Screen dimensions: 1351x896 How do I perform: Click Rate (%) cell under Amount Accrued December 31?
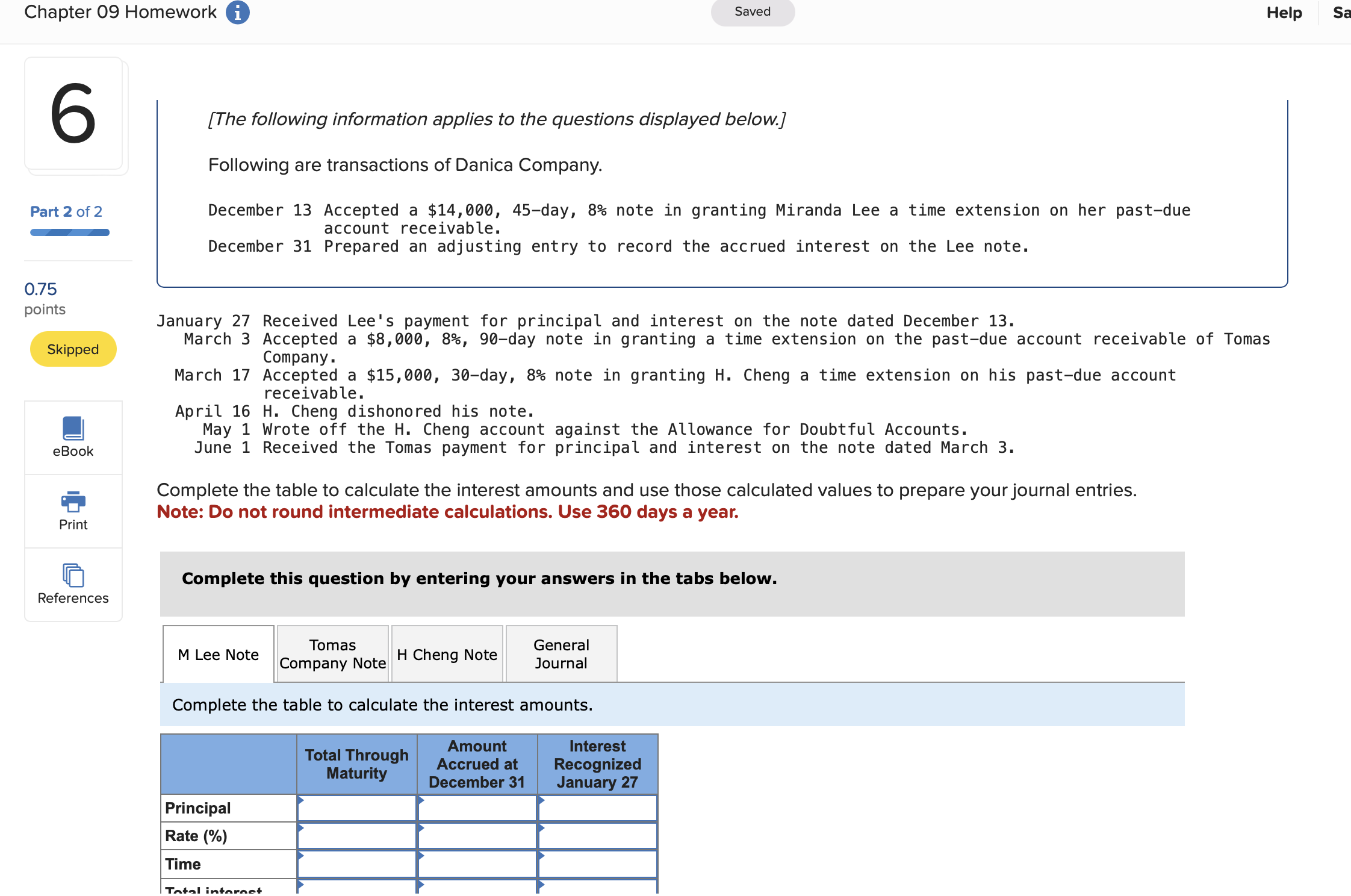(477, 836)
